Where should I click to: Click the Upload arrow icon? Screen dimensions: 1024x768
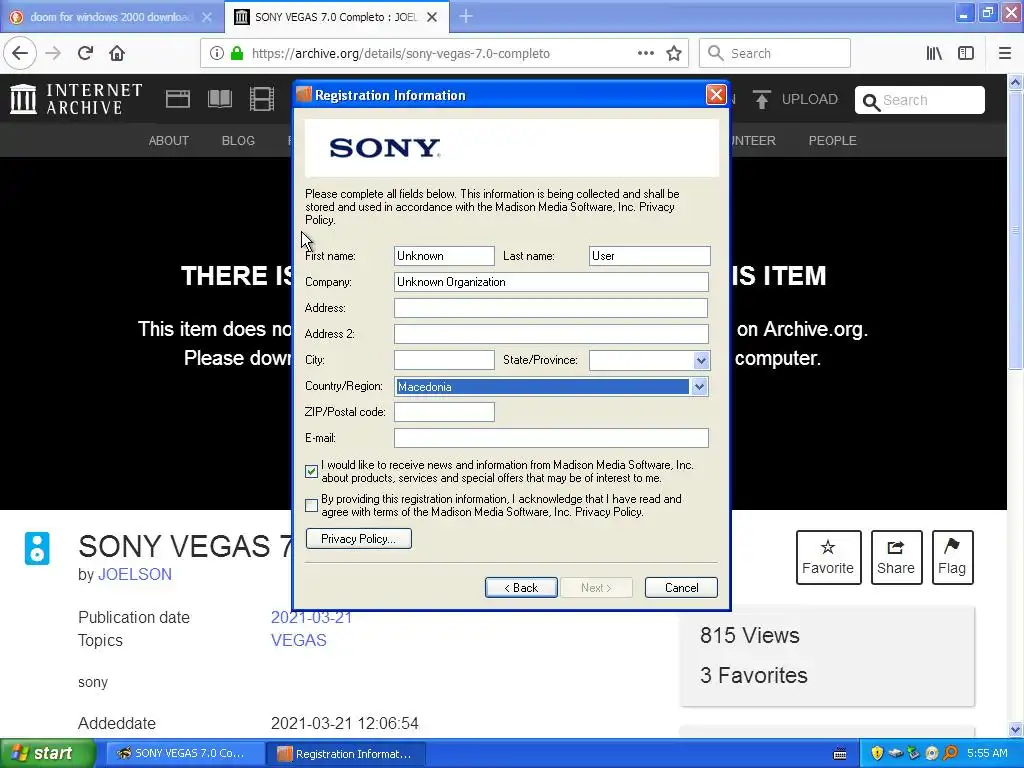[x=761, y=99]
